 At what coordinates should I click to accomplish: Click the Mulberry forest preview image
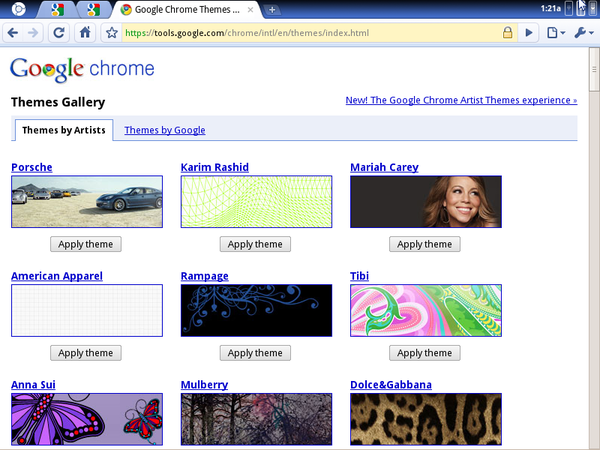click(x=256, y=419)
